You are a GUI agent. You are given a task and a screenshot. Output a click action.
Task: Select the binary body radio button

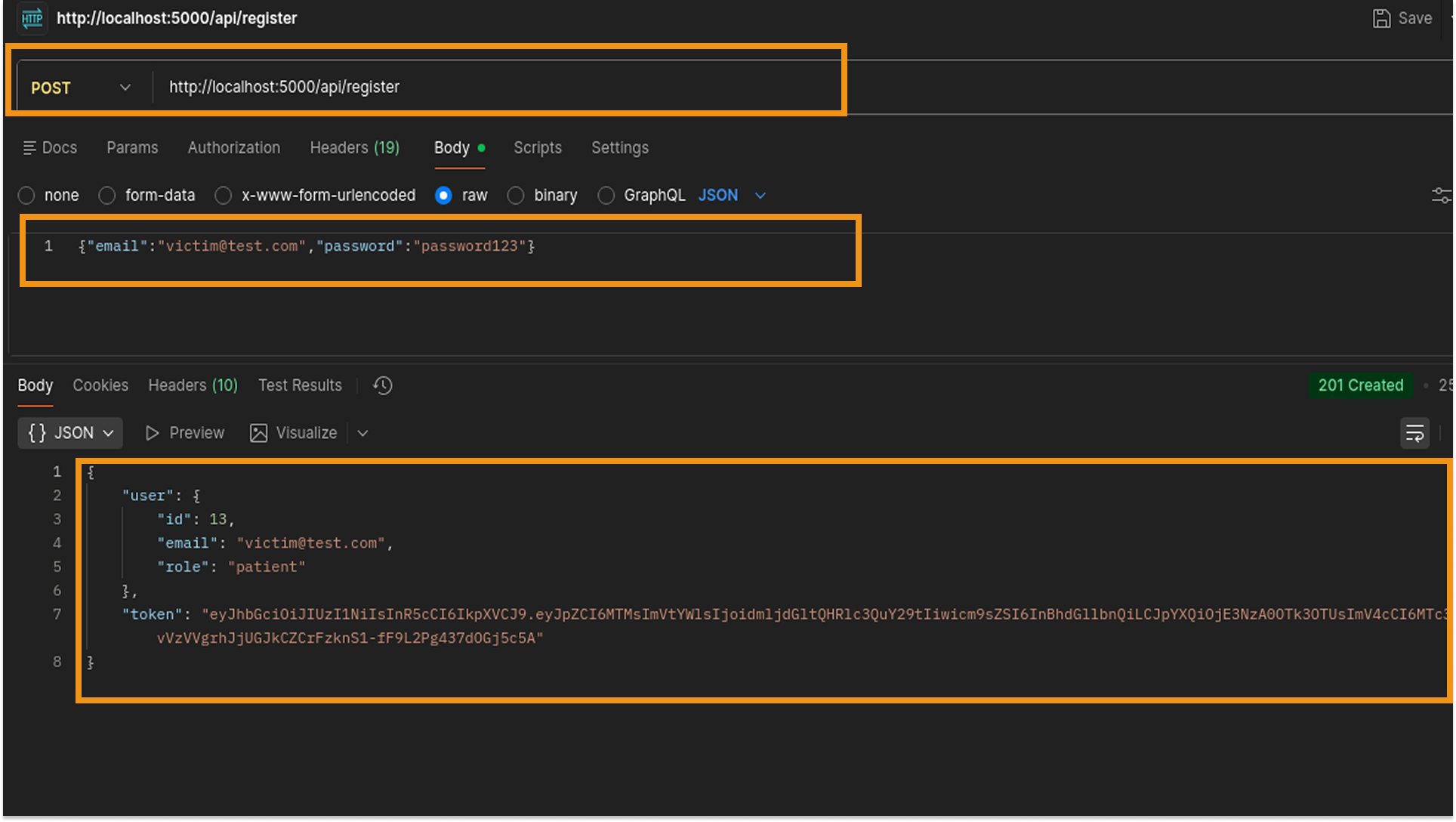click(x=516, y=196)
